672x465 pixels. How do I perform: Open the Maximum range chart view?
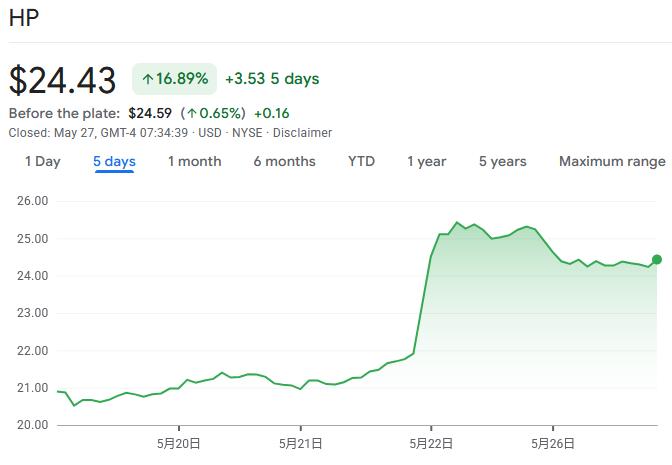pos(612,162)
